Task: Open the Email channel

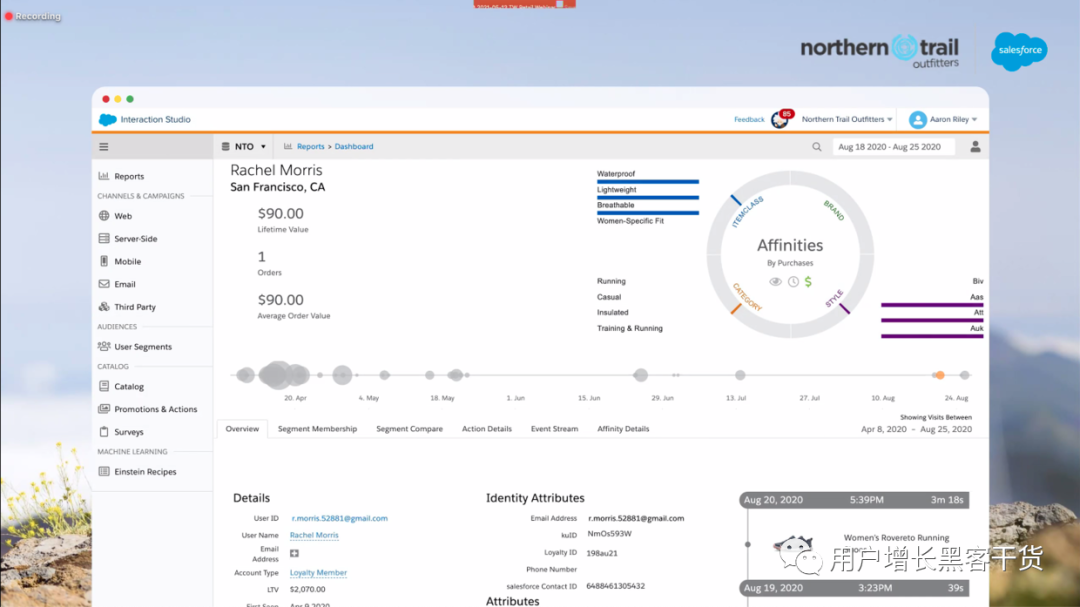Action: coord(125,285)
